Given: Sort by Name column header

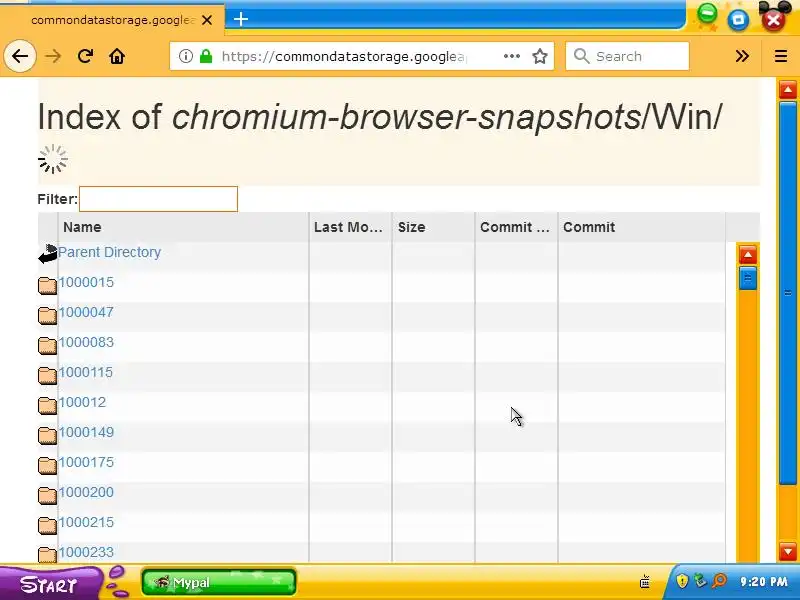Looking at the screenshot, I should 183,227.
